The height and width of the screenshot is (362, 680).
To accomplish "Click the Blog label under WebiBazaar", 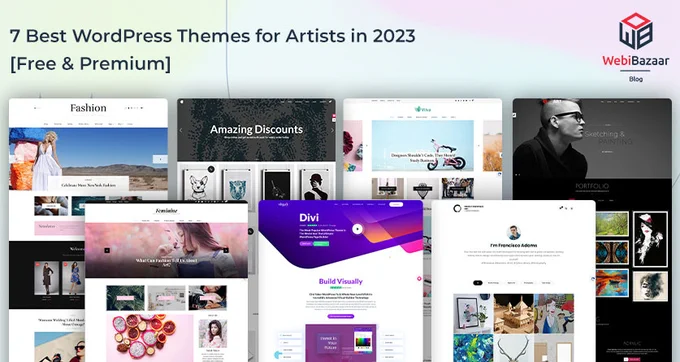I will tap(636, 79).
